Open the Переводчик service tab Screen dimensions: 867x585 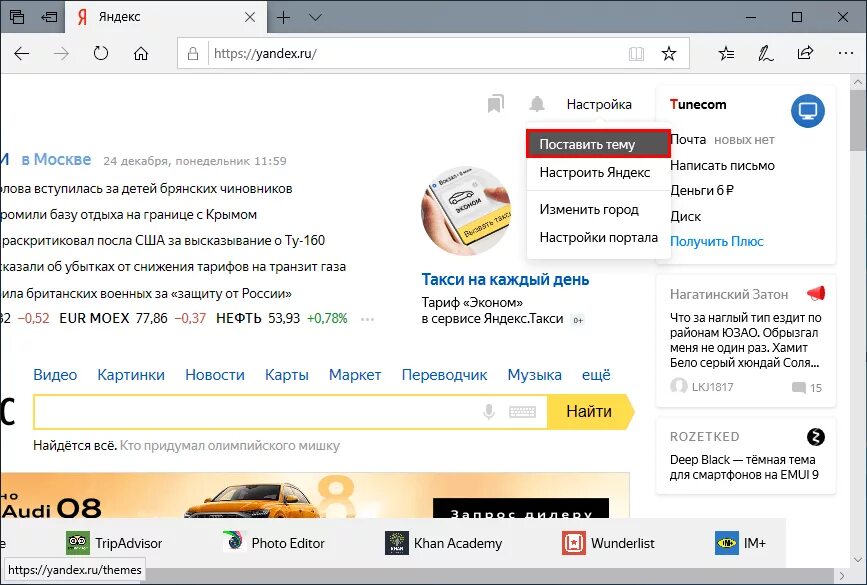(x=445, y=375)
